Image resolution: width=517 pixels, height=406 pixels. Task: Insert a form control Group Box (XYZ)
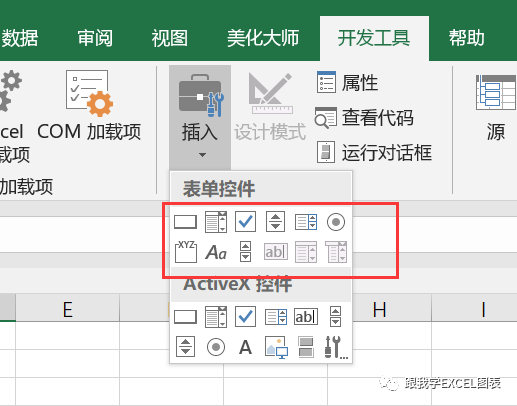click(186, 252)
